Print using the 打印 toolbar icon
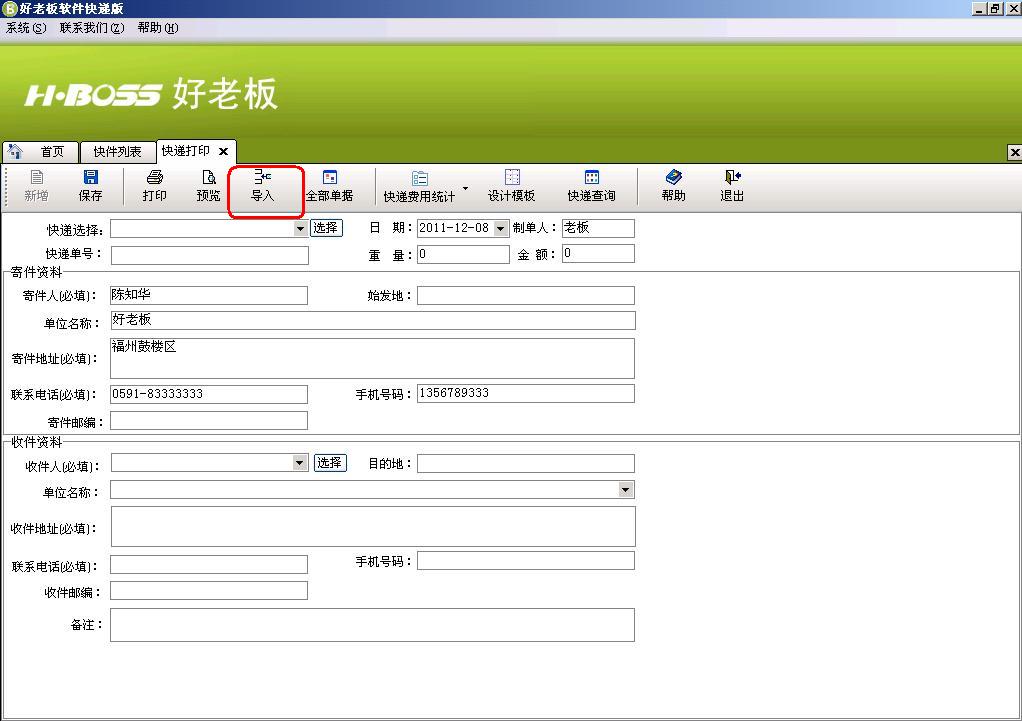 [x=154, y=177]
